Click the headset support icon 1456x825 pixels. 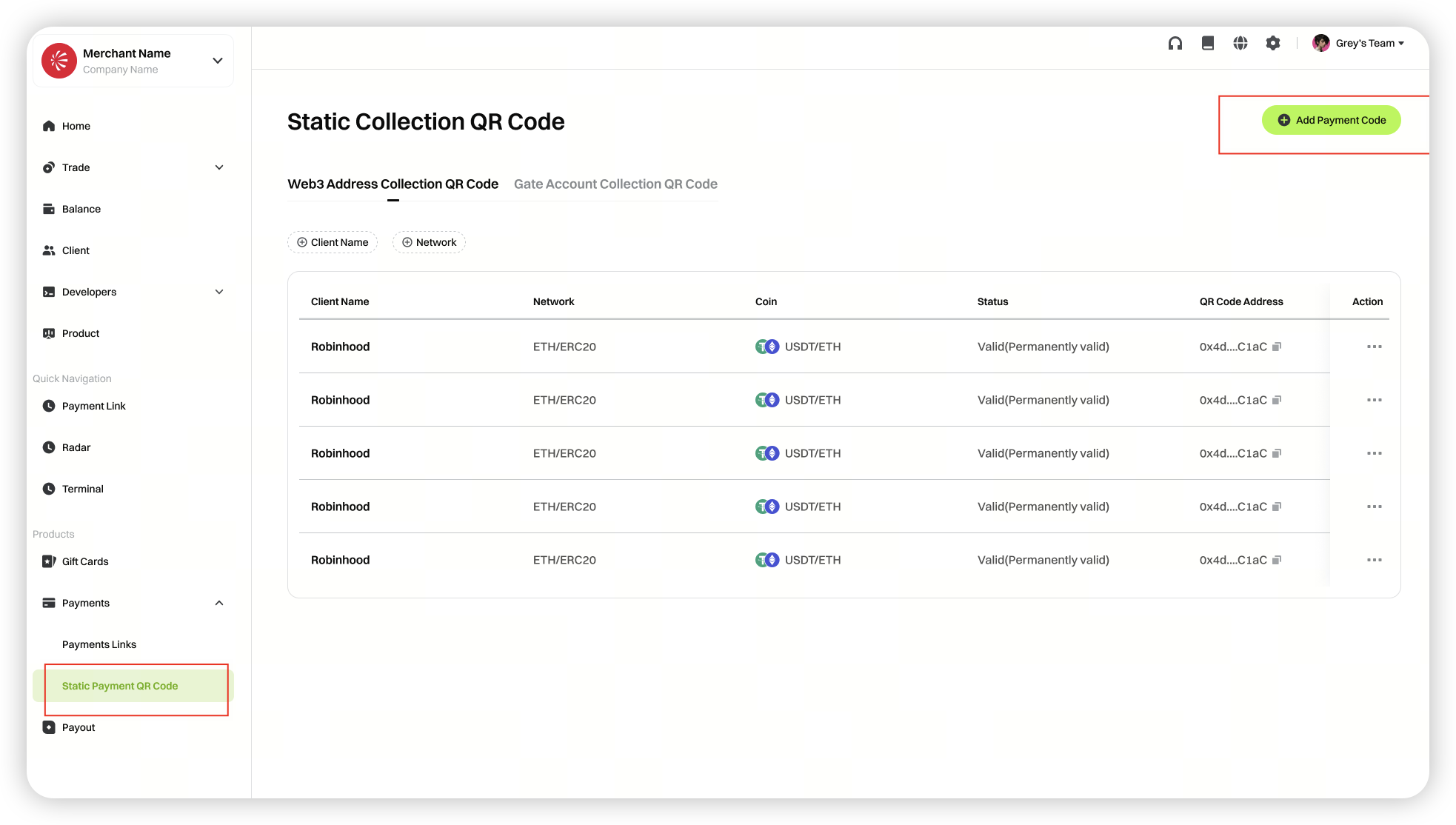coord(1175,44)
